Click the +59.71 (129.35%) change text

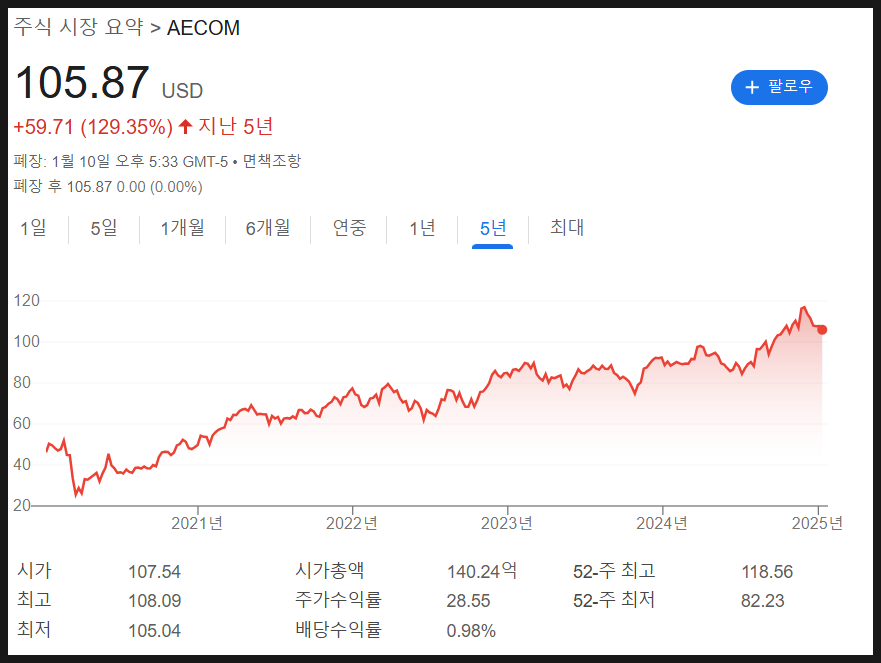93,127
